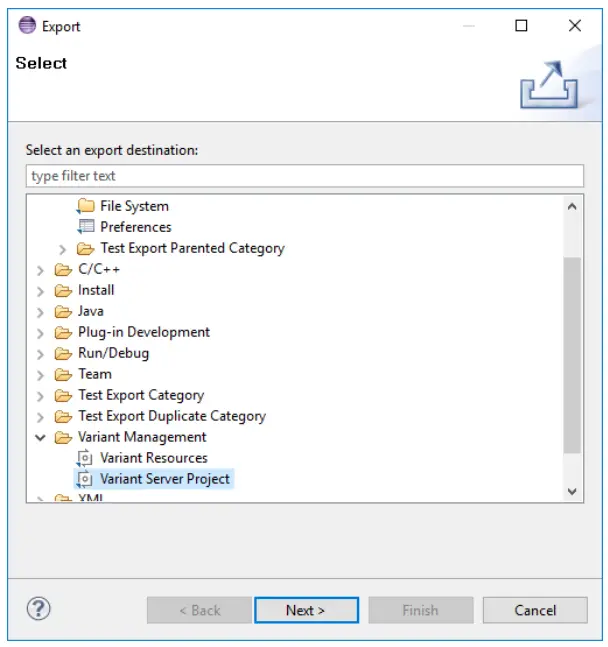Click the Plug-in Development folder icon
Image resolution: width=608 pixels, height=647 pixels.
(64, 332)
